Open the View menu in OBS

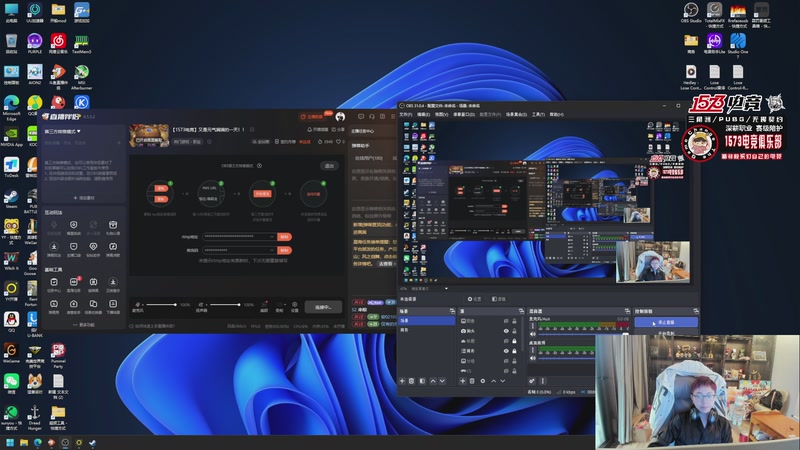441,114
